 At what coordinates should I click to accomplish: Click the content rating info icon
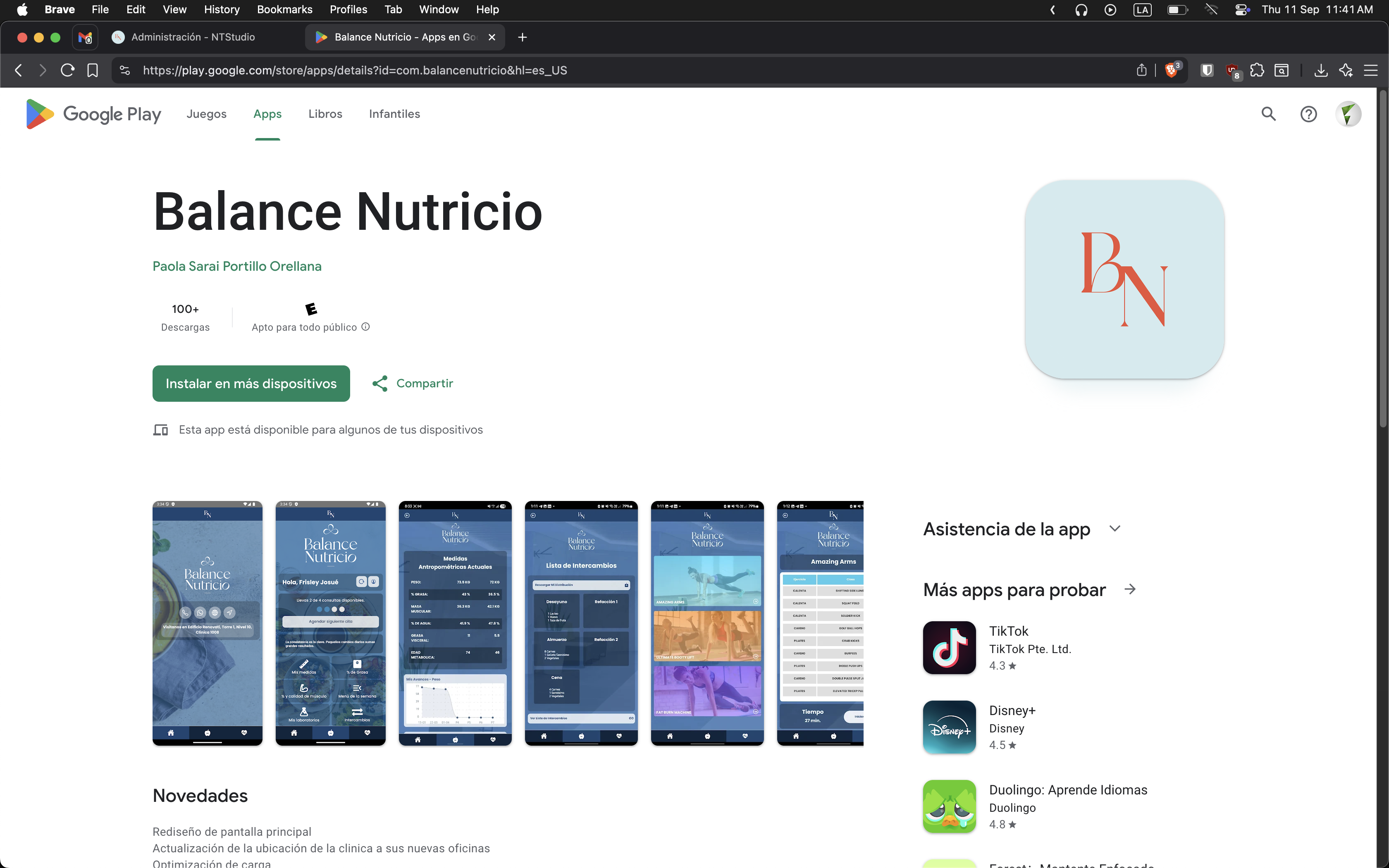[x=365, y=327]
